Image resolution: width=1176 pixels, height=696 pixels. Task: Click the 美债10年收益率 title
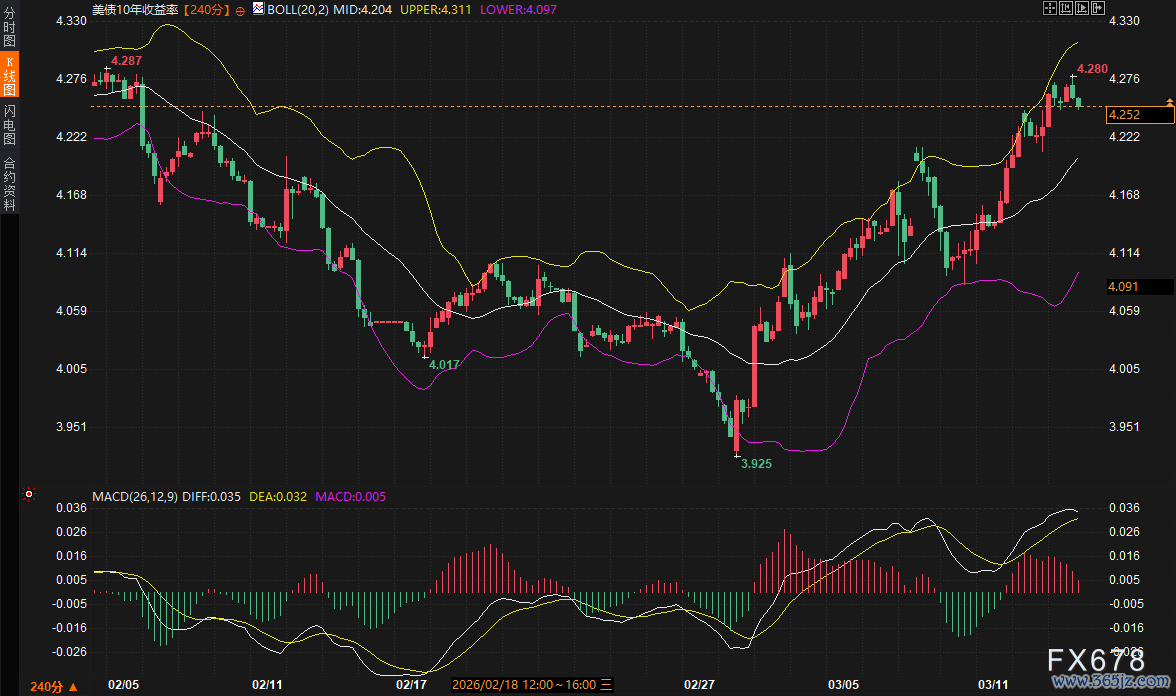tap(136, 10)
